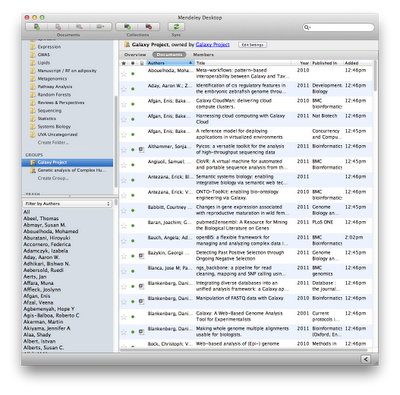Open the Galaxy Project owner link
Screen dimensions: 400x395
213,45
